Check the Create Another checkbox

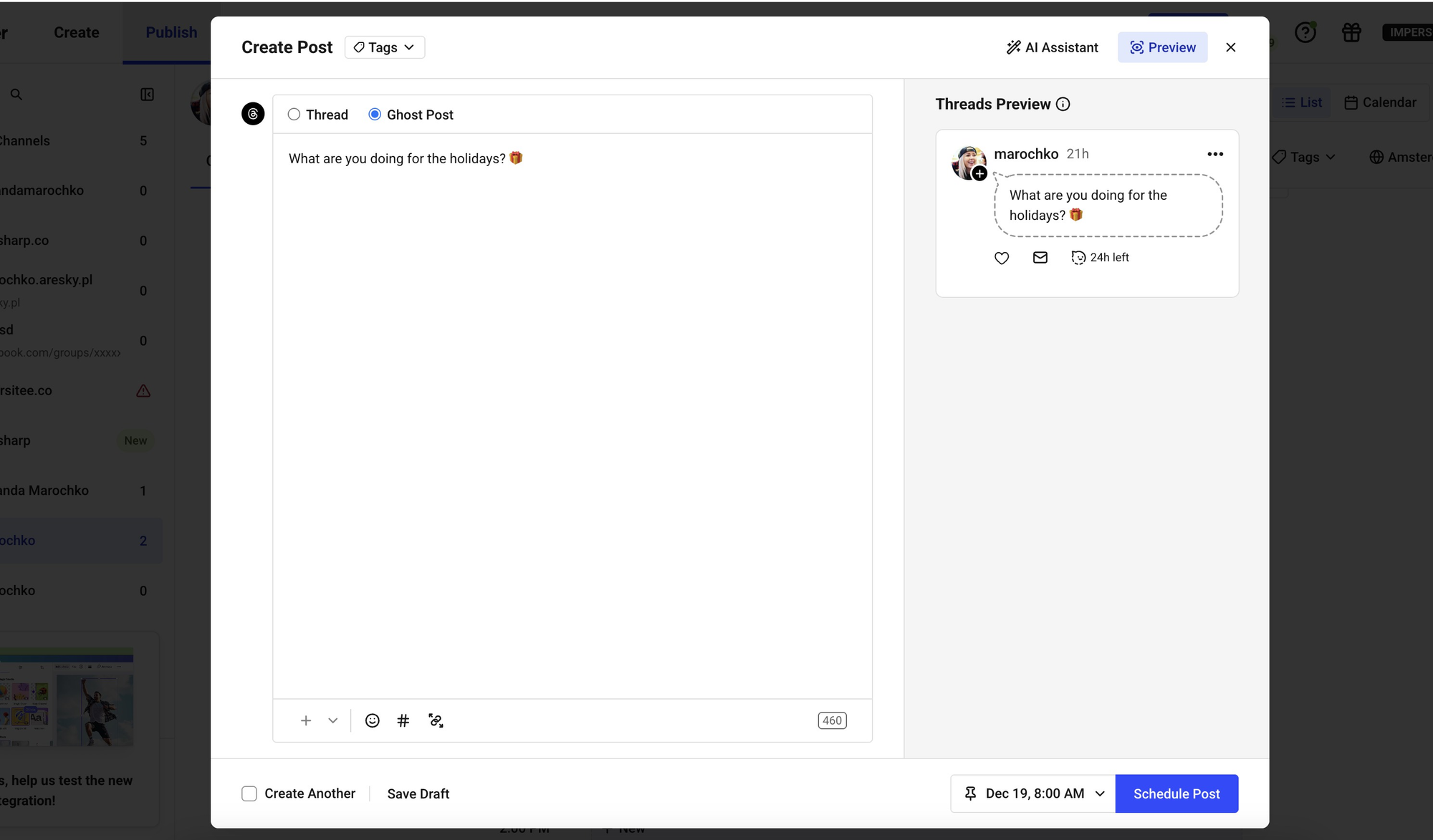tap(249, 793)
